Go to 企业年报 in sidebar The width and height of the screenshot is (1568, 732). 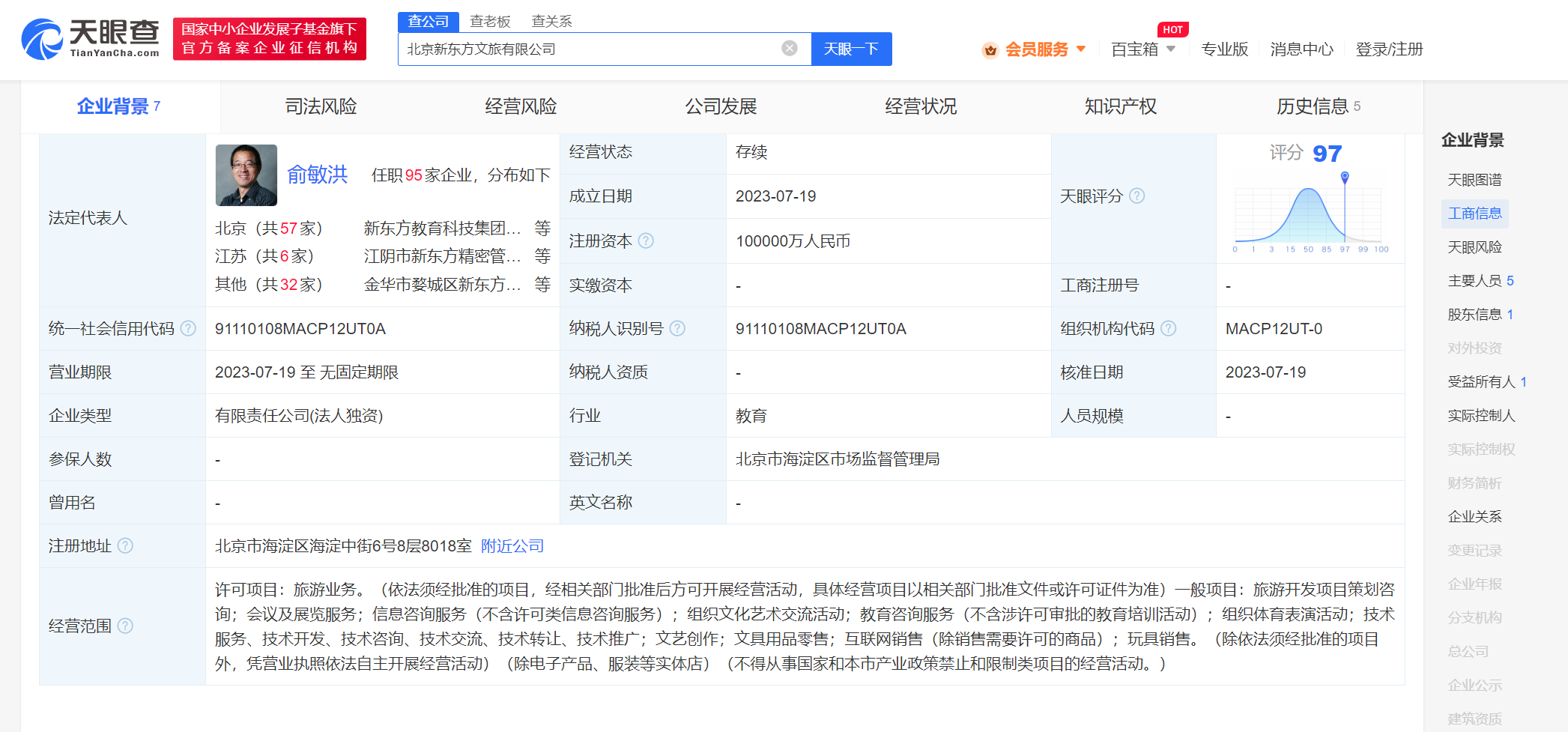coord(1474,584)
